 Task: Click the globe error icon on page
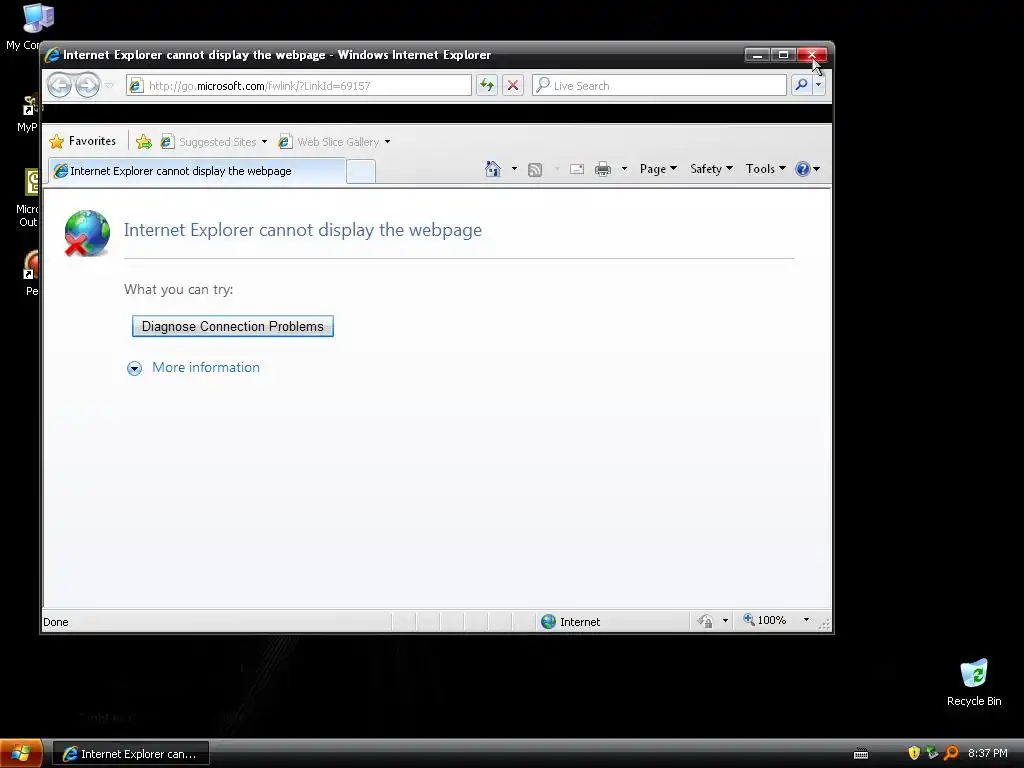(87, 233)
